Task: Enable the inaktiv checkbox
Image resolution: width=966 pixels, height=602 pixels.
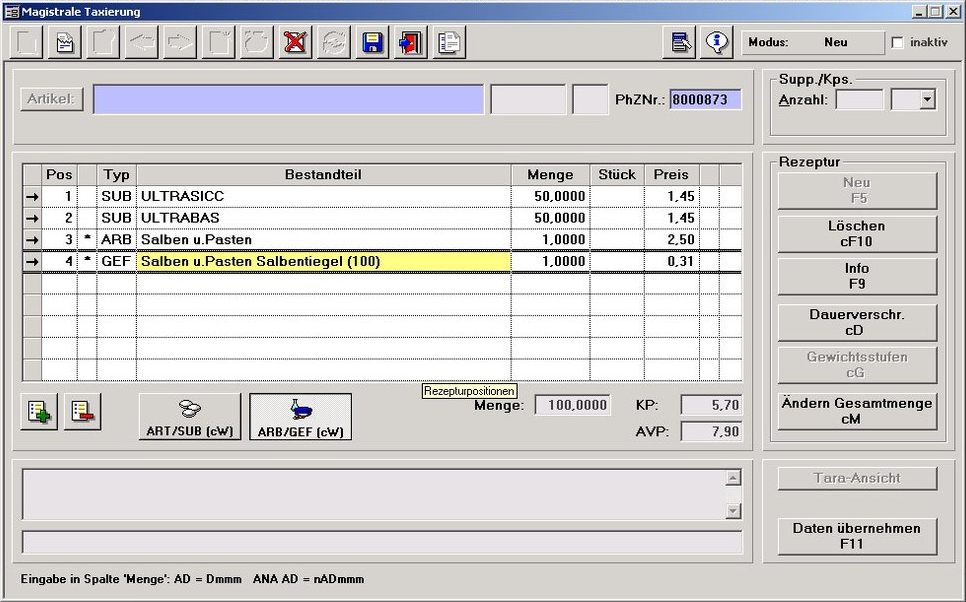Action: (897, 43)
